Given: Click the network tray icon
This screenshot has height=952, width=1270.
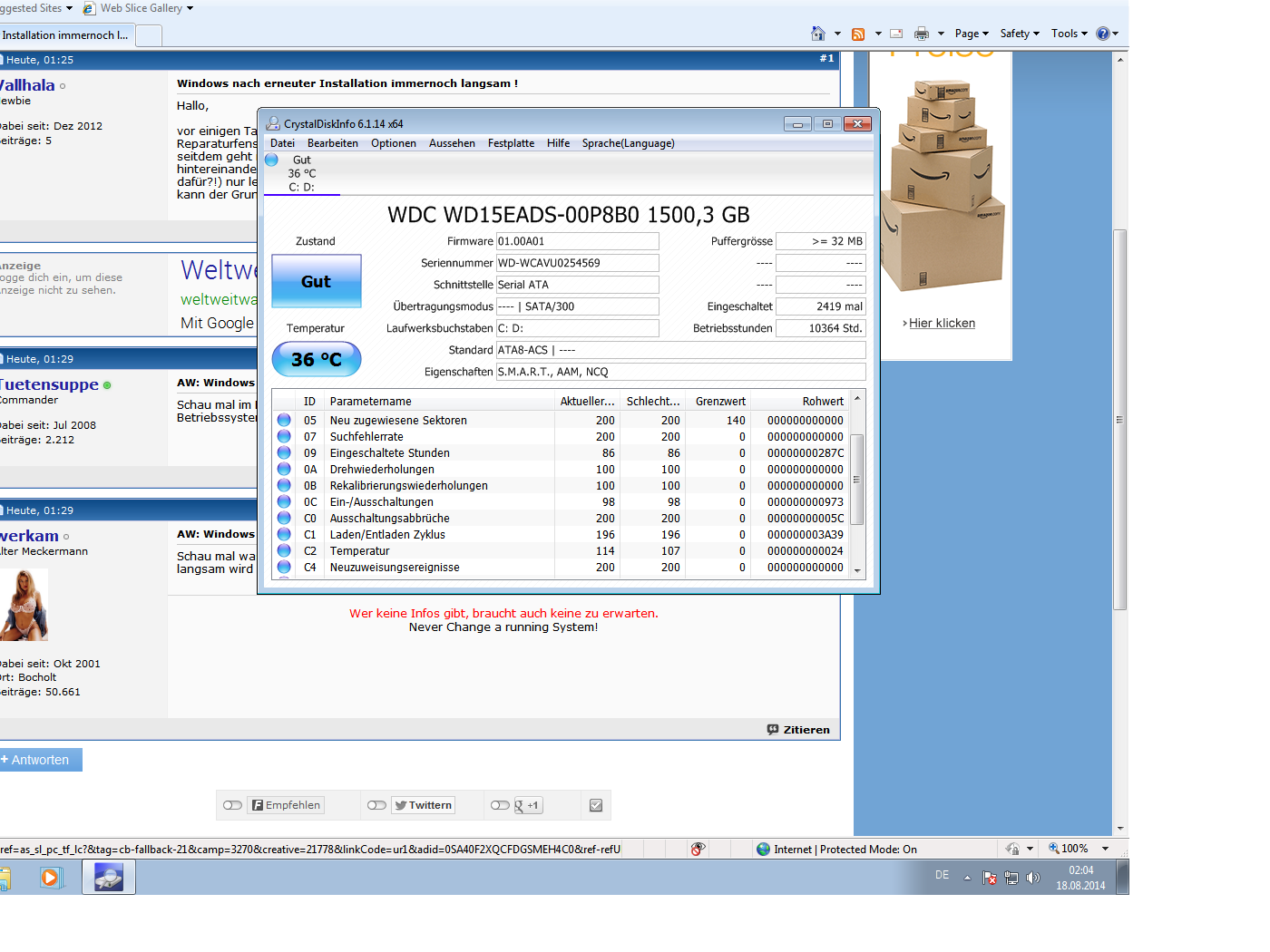Looking at the screenshot, I should coord(1011,878).
